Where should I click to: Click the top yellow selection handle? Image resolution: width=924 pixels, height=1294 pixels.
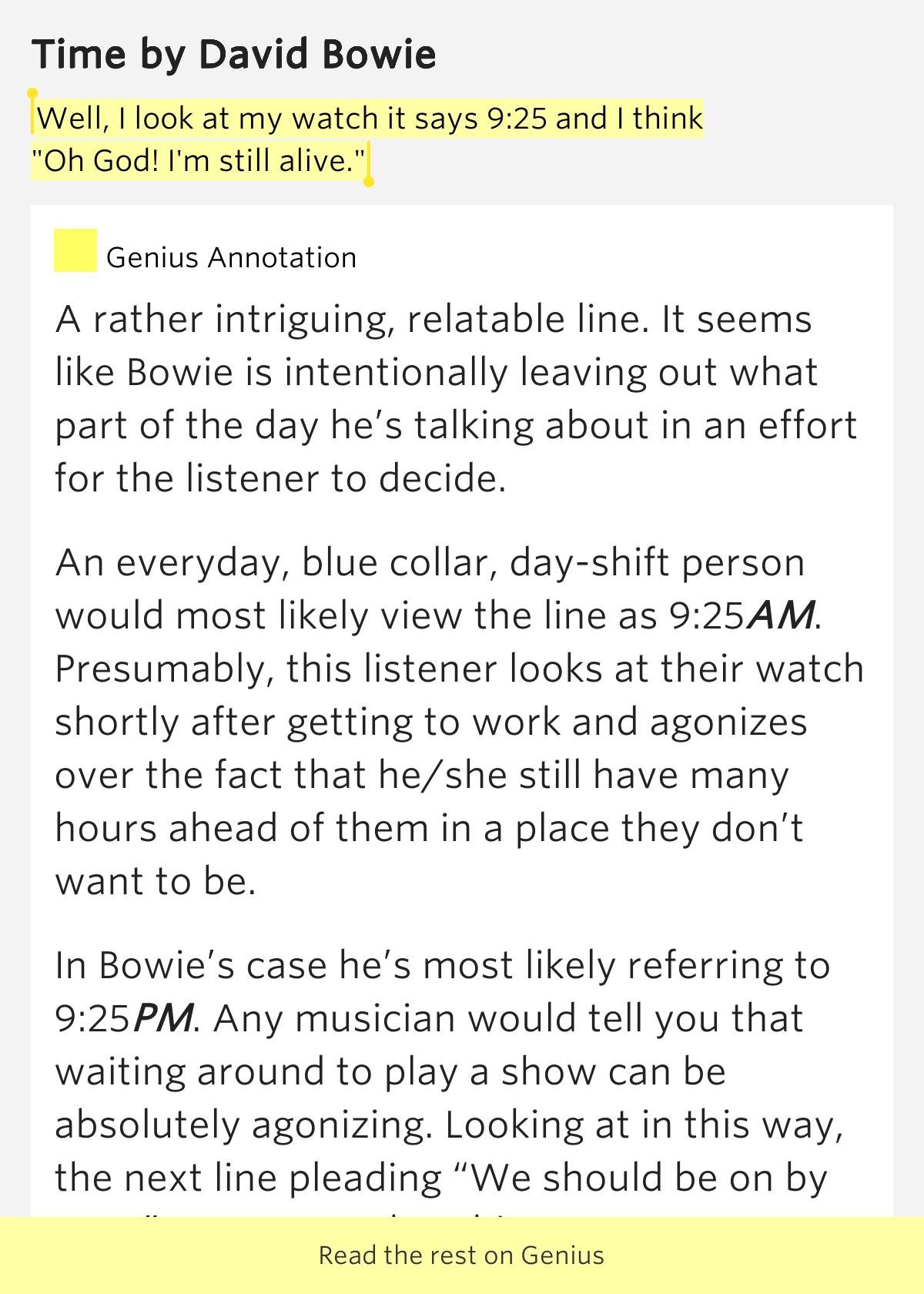coord(32,93)
